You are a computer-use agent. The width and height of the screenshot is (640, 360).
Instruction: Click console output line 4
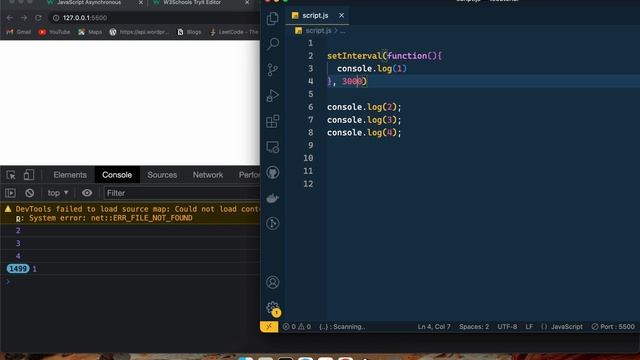tap(130, 256)
